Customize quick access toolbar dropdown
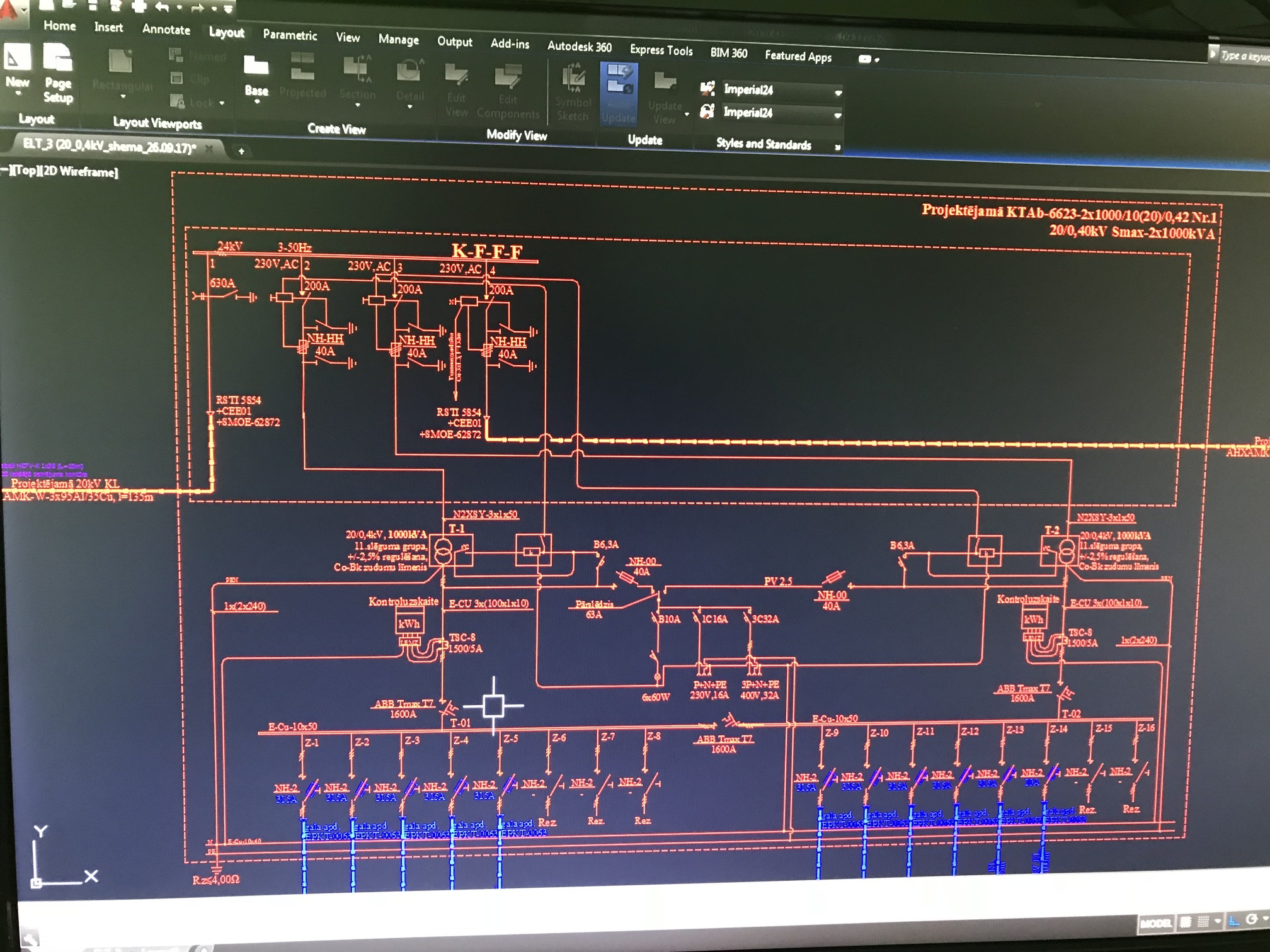This screenshot has height=952, width=1270. point(228,9)
